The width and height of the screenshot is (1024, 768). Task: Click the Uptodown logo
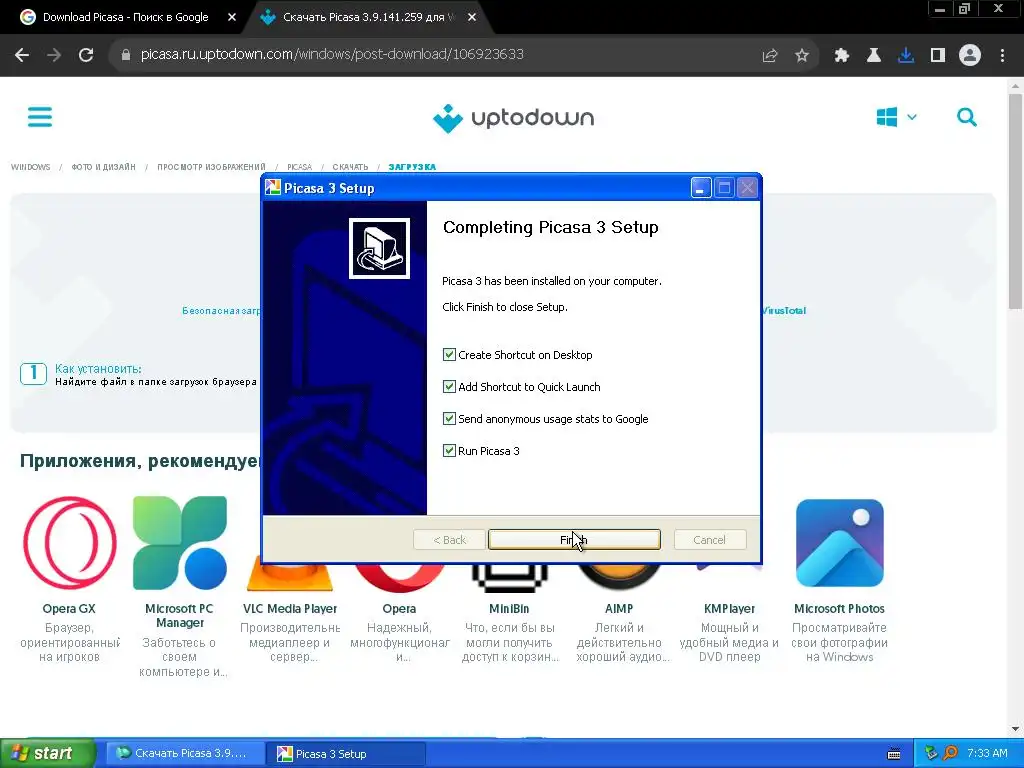pos(513,118)
